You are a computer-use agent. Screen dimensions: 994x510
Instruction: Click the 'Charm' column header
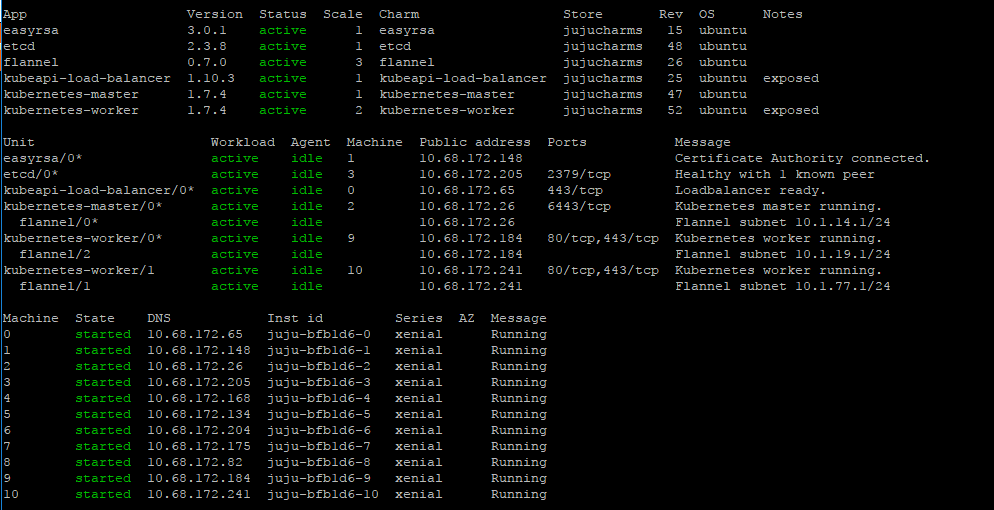point(399,14)
